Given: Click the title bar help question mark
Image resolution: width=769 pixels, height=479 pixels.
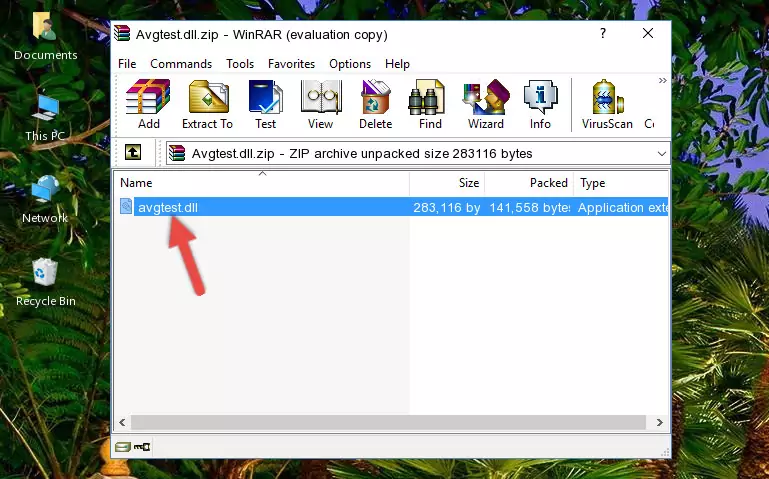Looking at the screenshot, I should click(603, 33).
